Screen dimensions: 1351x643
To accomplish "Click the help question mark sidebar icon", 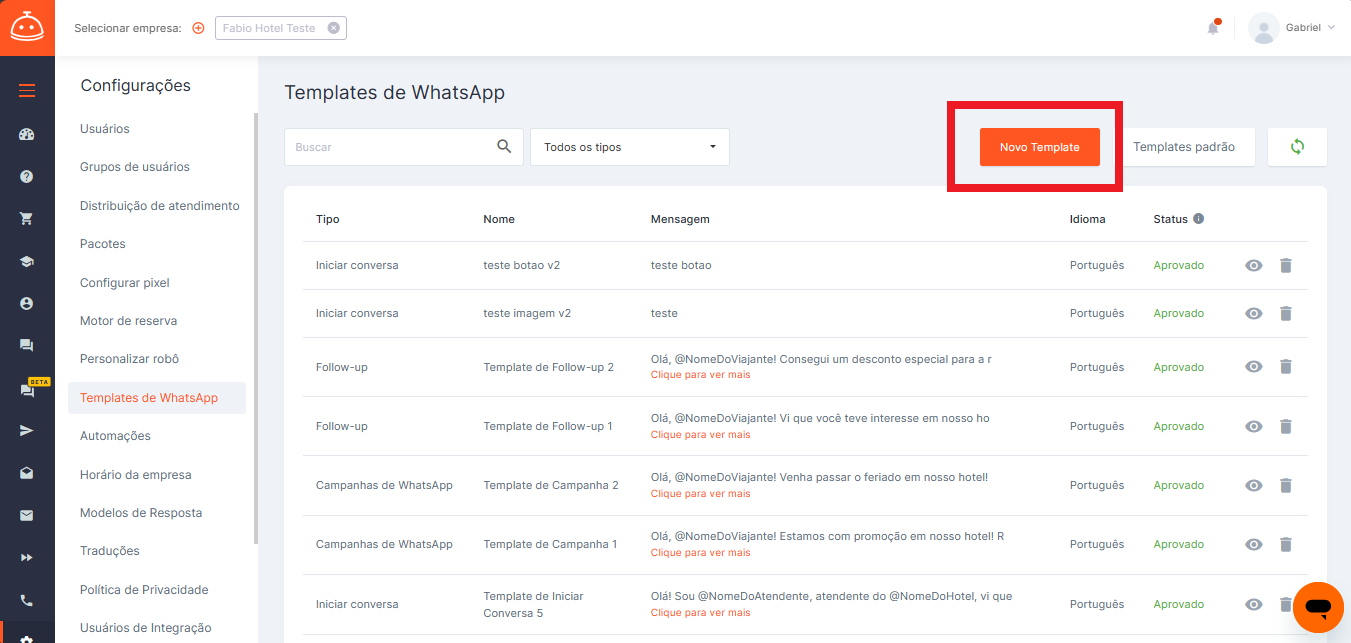I will pyautogui.click(x=27, y=176).
